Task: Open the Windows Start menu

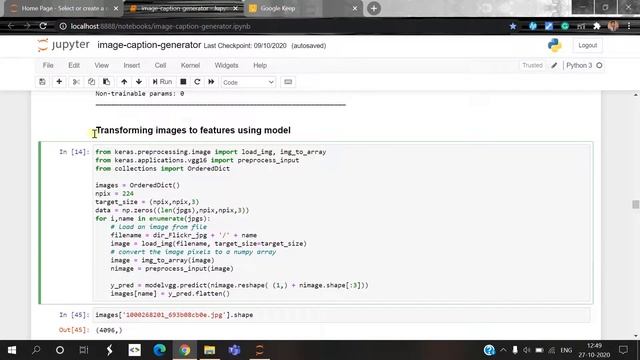Action: 12,350
